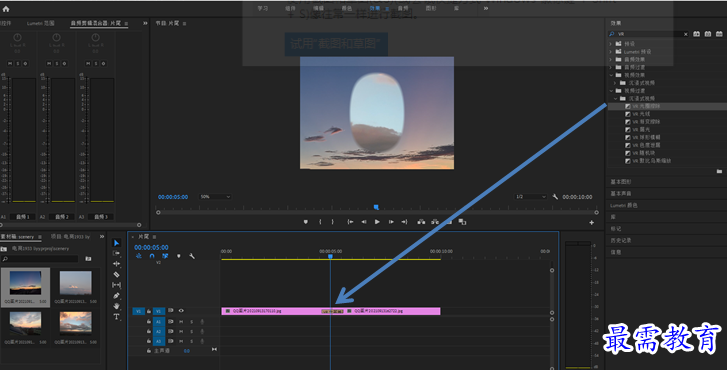Click the Lift button in program monitor

coord(421,222)
